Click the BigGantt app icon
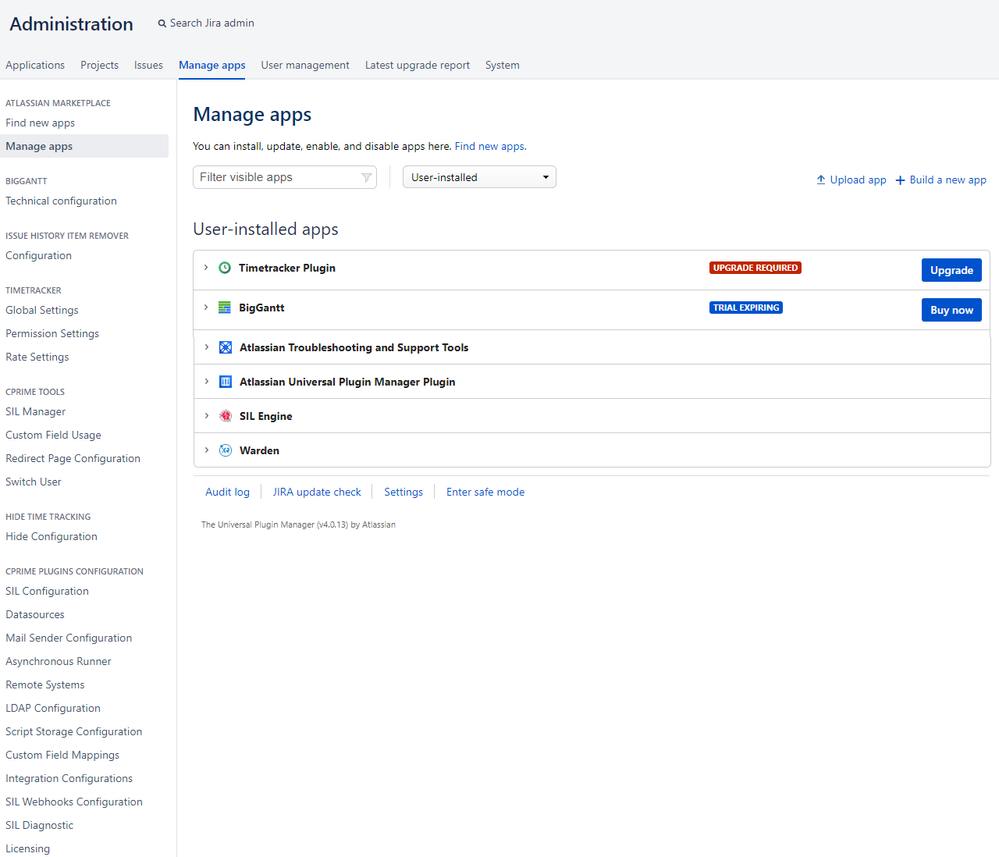The image size is (999, 857). (x=225, y=307)
